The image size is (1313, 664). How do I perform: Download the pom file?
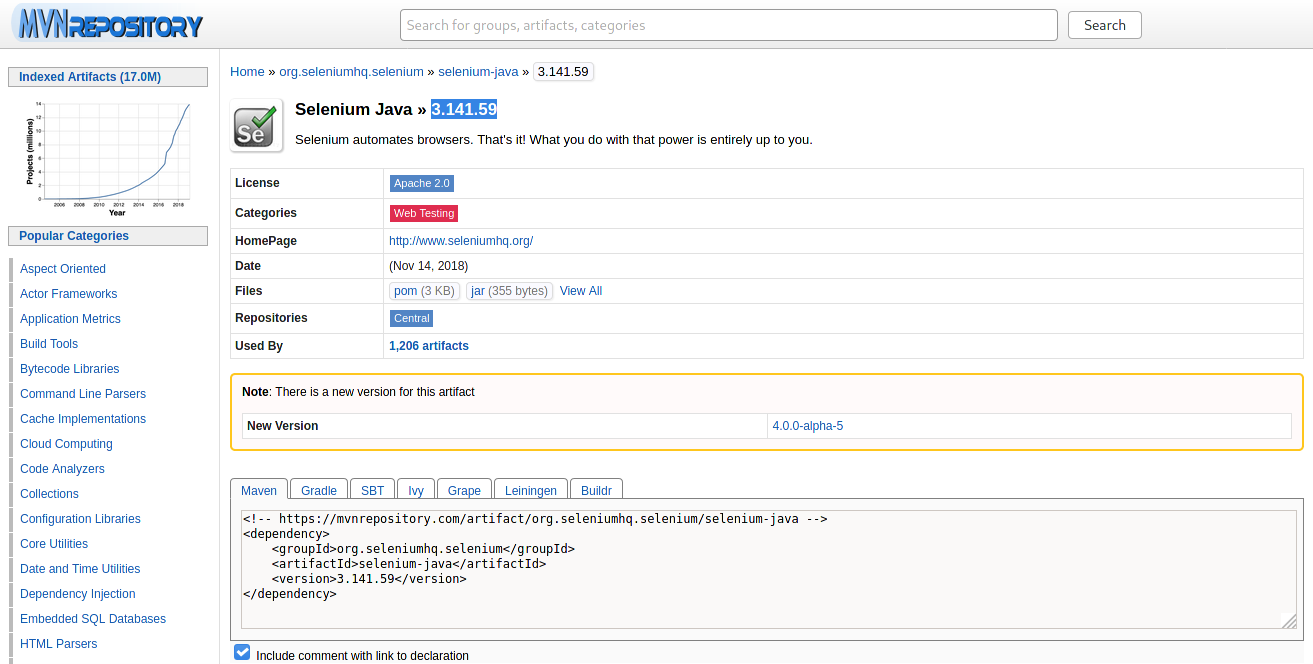[x=405, y=291]
